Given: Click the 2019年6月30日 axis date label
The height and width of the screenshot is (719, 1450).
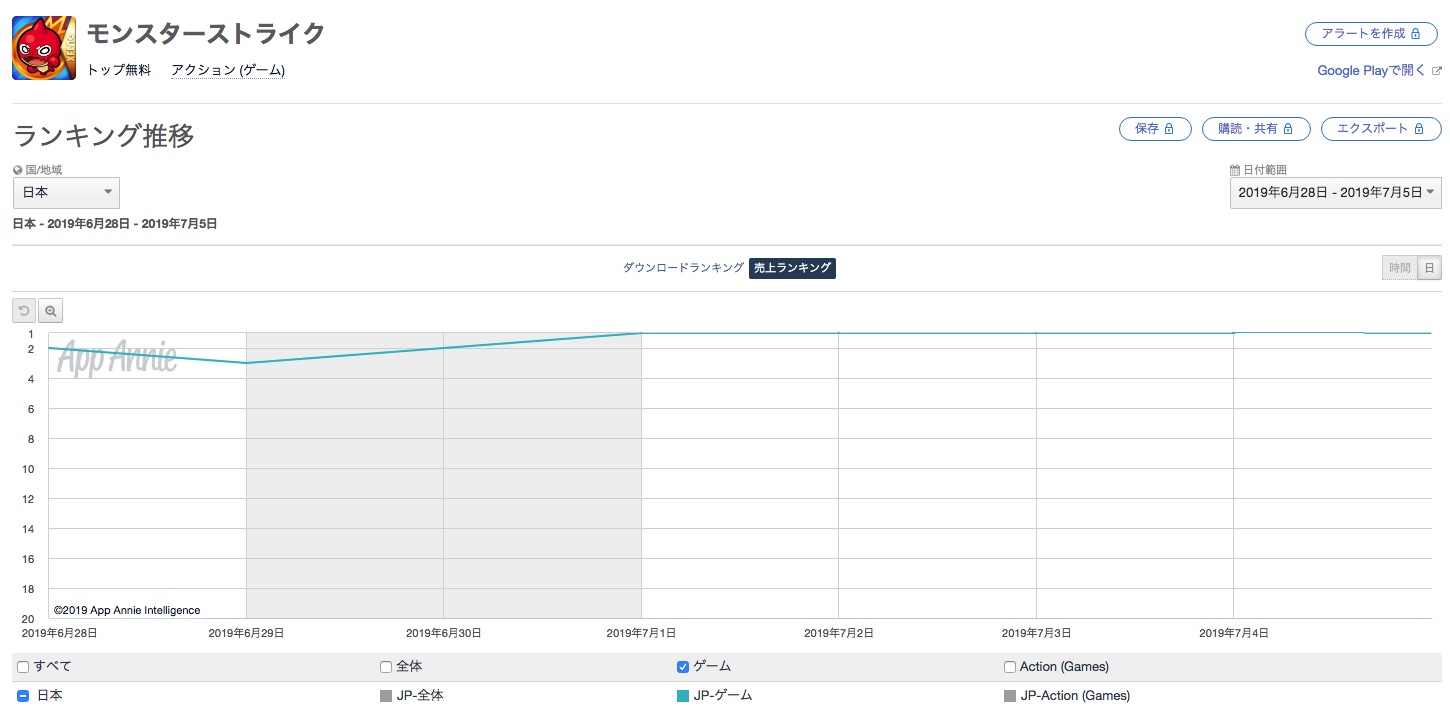Looking at the screenshot, I should tap(443, 633).
